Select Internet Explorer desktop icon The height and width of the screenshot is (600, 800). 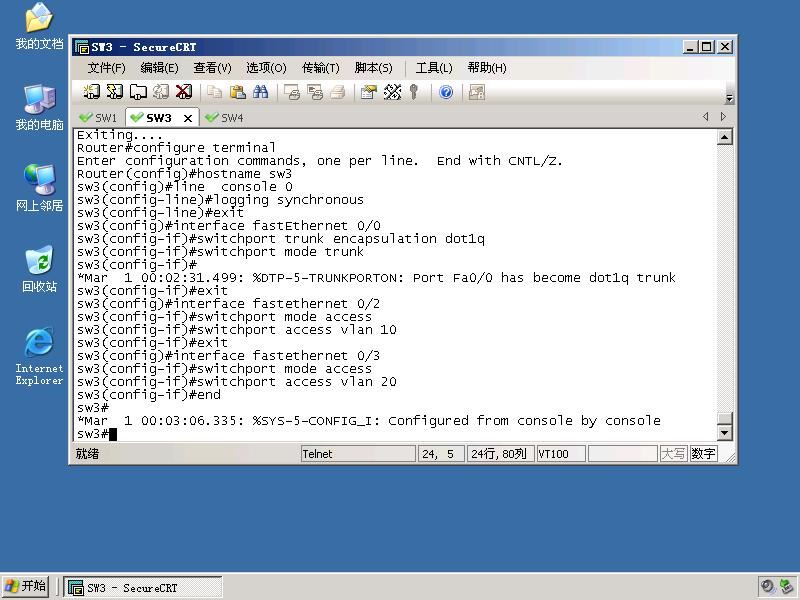[x=39, y=357]
